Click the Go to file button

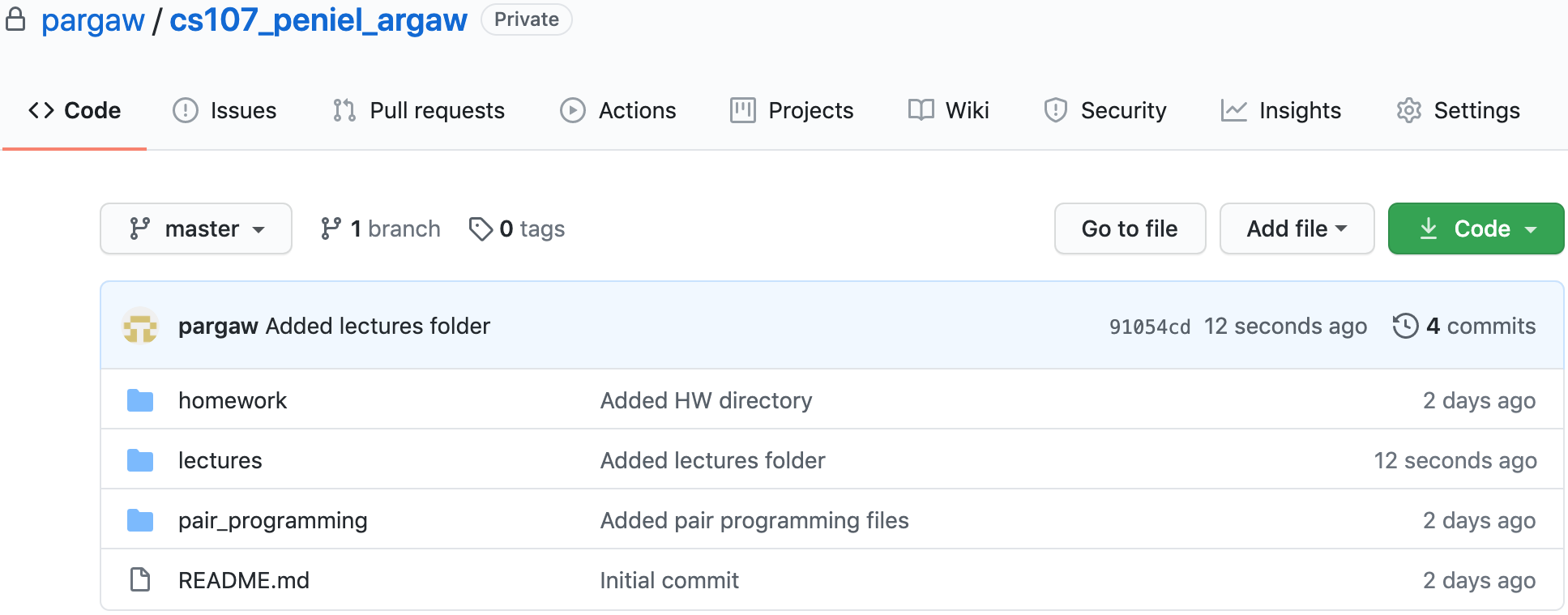point(1130,228)
